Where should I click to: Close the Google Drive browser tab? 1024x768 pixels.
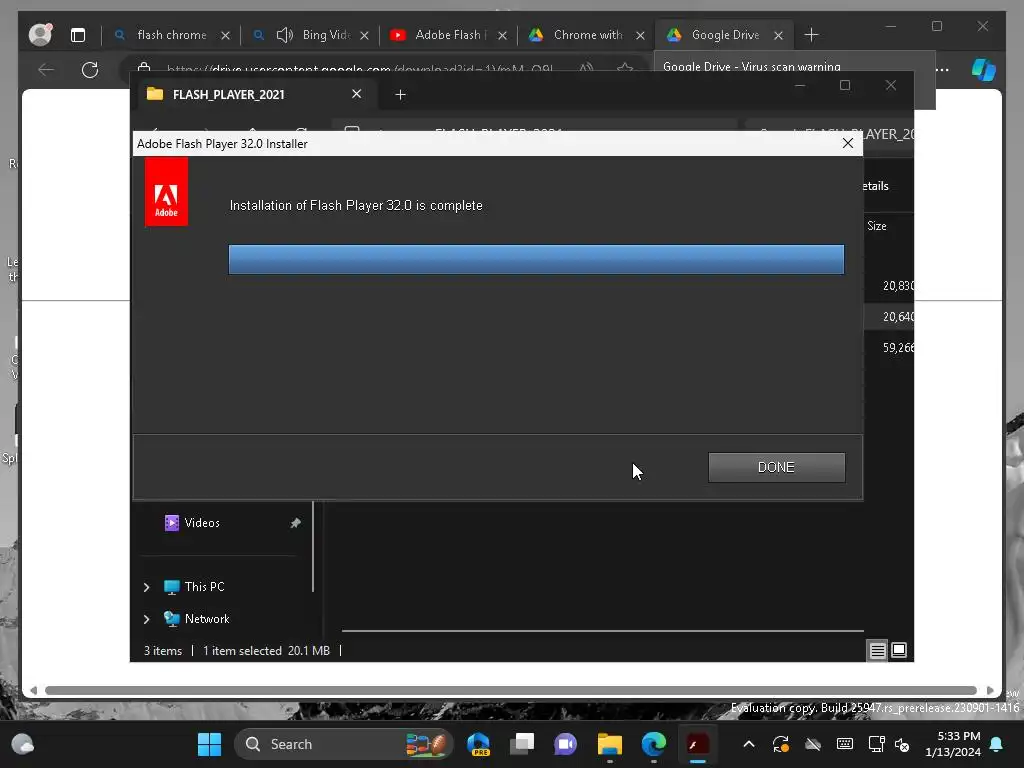point(778,35)
